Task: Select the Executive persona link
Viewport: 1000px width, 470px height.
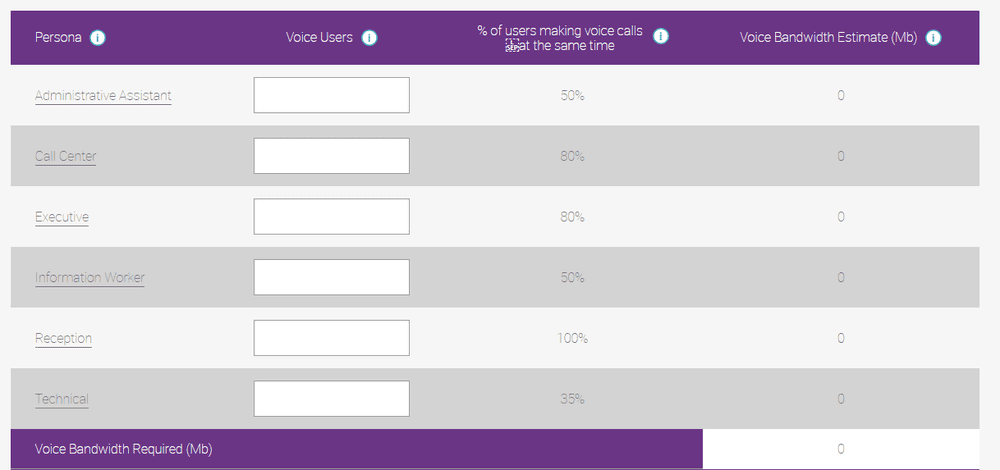Action: click(62, 217)
